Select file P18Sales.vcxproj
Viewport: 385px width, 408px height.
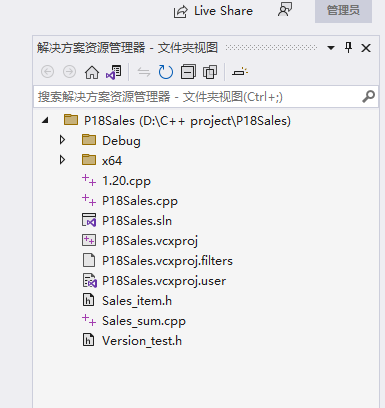point(150,241)
